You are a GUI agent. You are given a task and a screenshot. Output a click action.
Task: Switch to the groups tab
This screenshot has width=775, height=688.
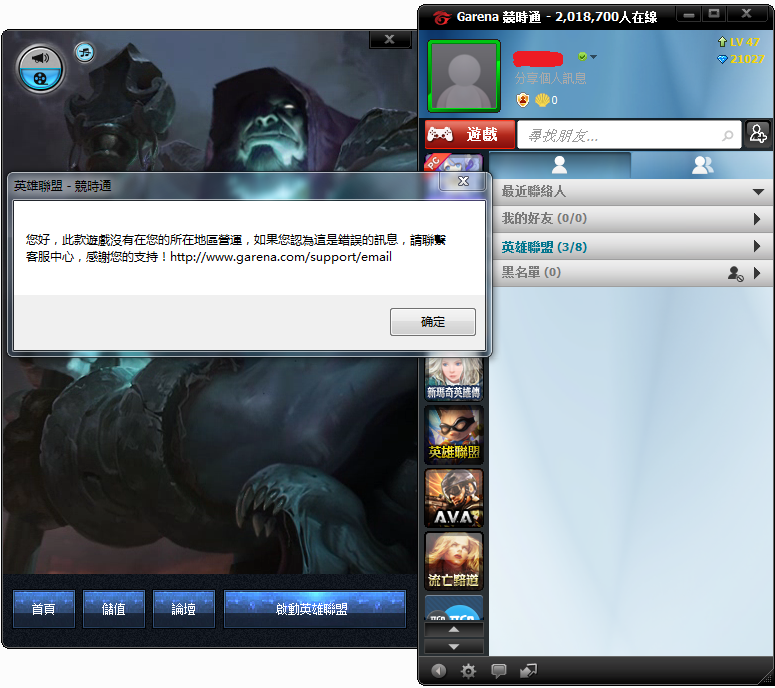pos(702,165)
